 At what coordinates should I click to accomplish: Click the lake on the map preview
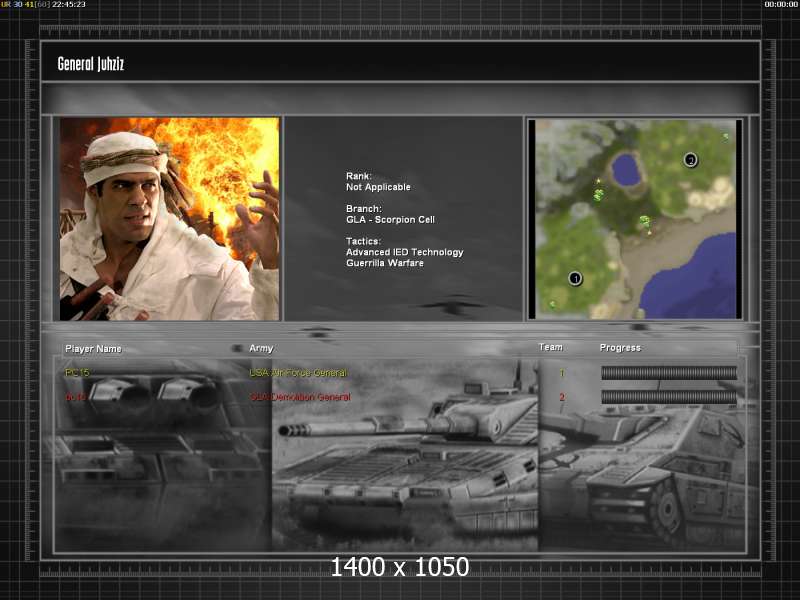tap(626, 170)
